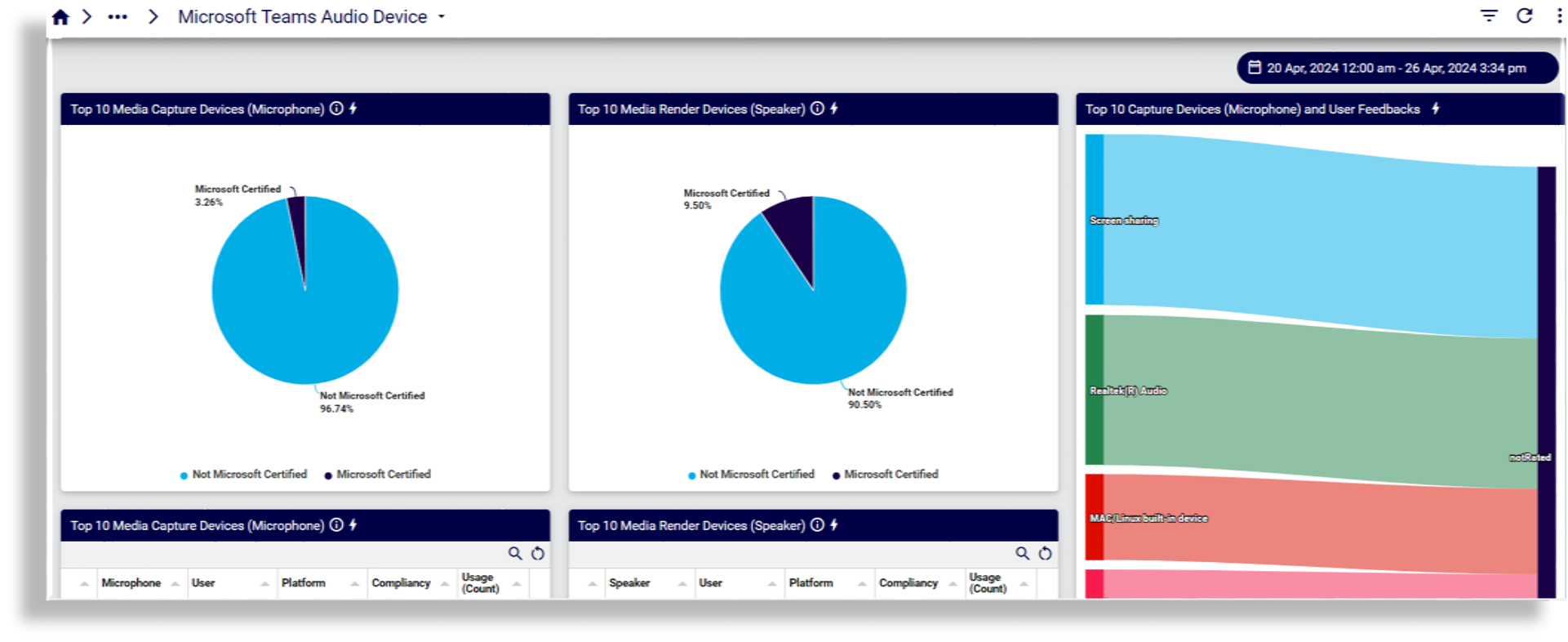Image resolution: width=1568 pixels, height=642 pixels.
Task: Reset the Microphone table
Action: click(x=538, y=554)
